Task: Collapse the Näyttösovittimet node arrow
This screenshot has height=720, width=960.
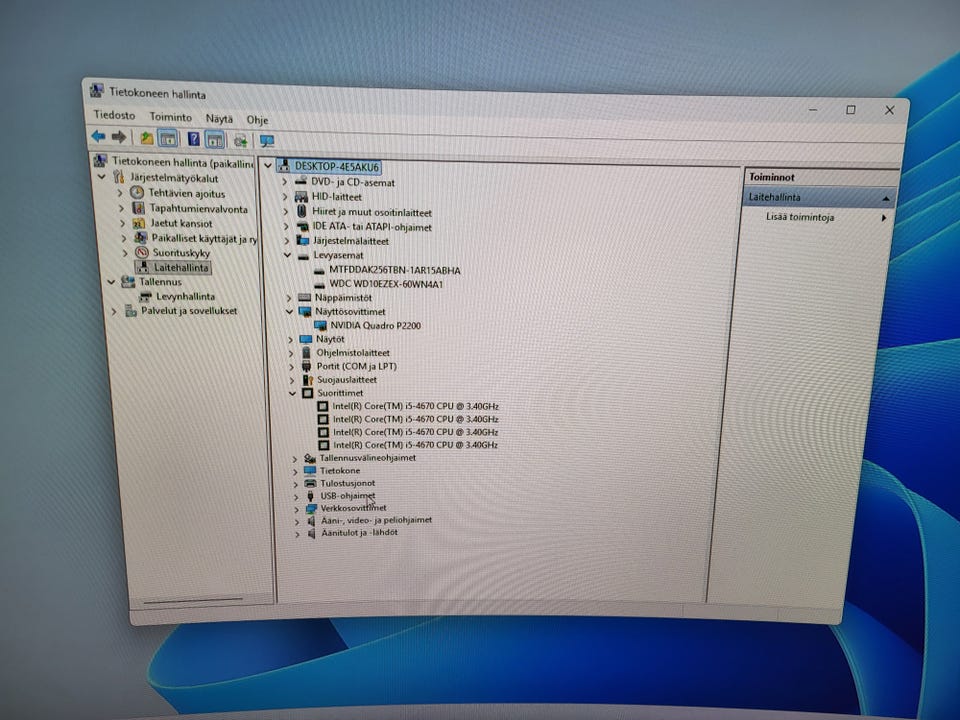Action: (x=289, y=311)
